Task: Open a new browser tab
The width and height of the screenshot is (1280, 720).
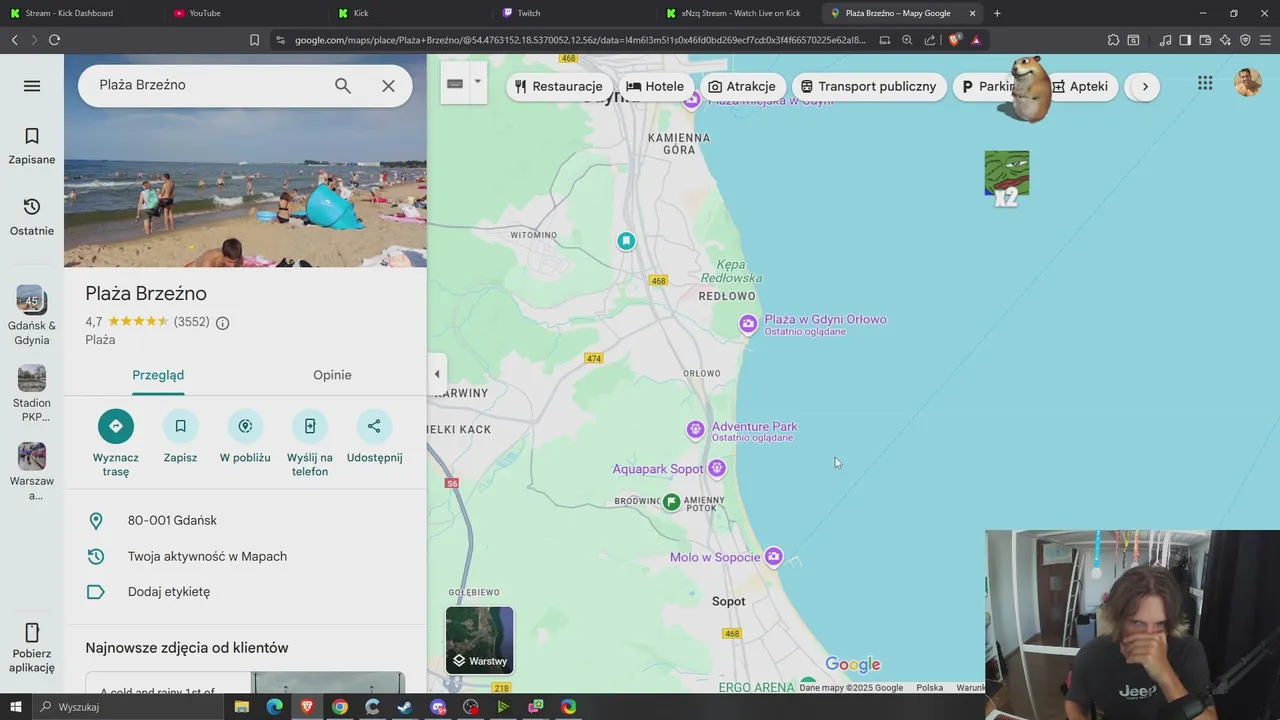Action: [x=997, y=13]
